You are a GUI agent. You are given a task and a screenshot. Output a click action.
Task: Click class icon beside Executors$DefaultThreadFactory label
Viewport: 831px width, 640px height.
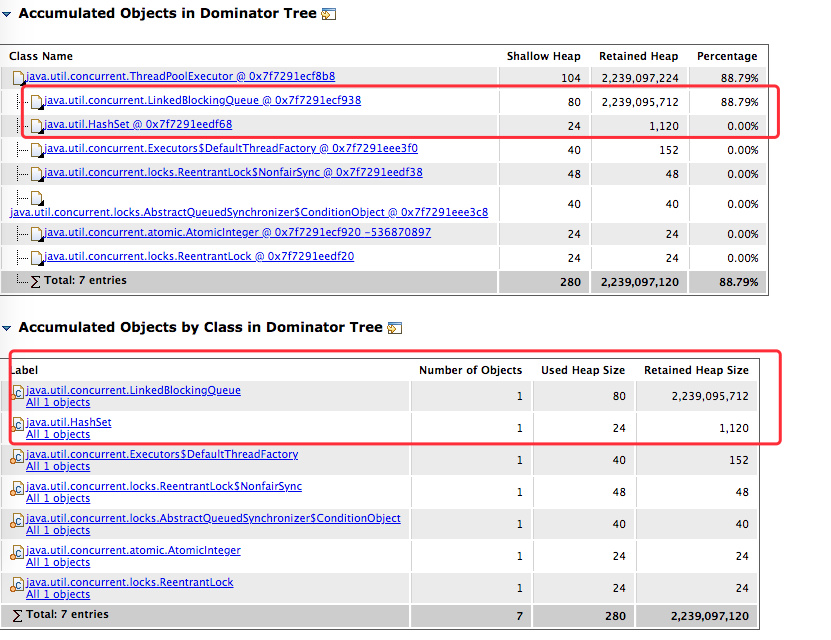click(17, 456)
